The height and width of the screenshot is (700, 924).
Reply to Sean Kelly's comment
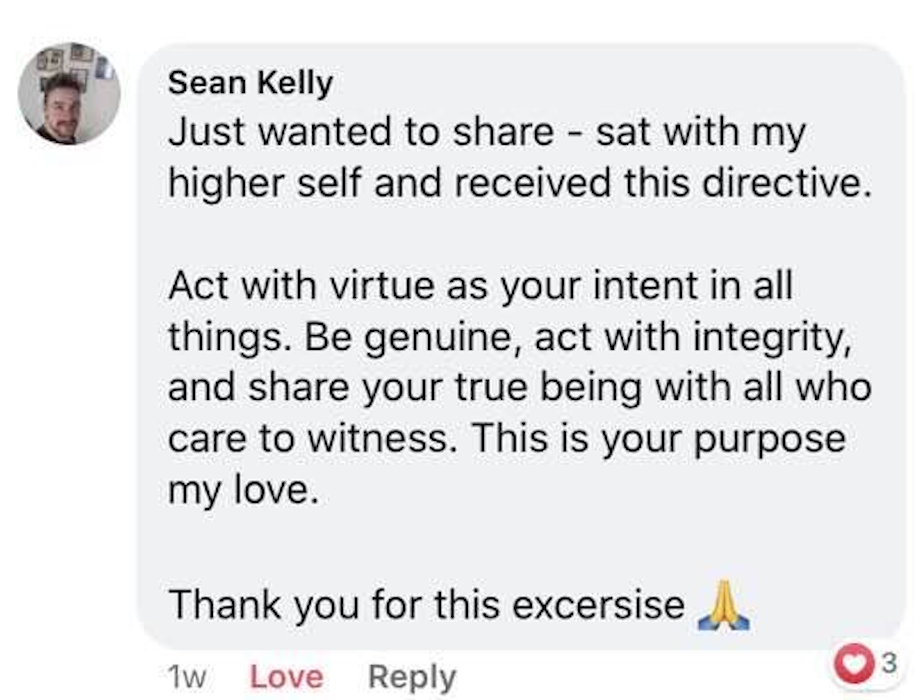pos(411,676)
